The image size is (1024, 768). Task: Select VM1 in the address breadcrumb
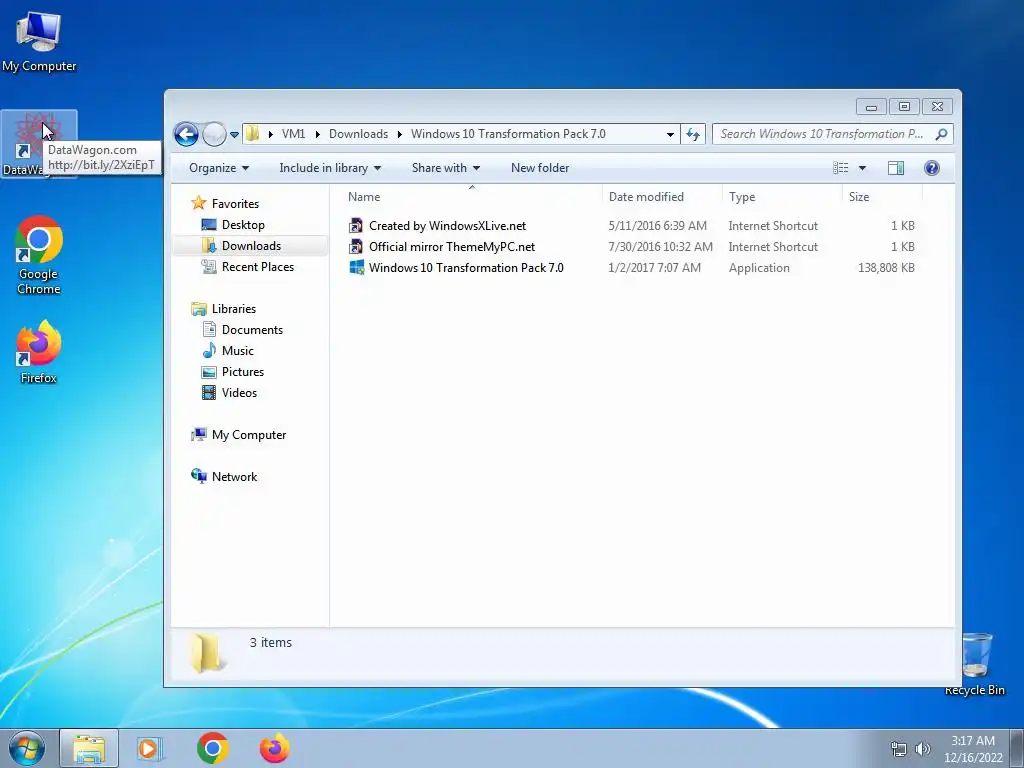pos(293,134)
